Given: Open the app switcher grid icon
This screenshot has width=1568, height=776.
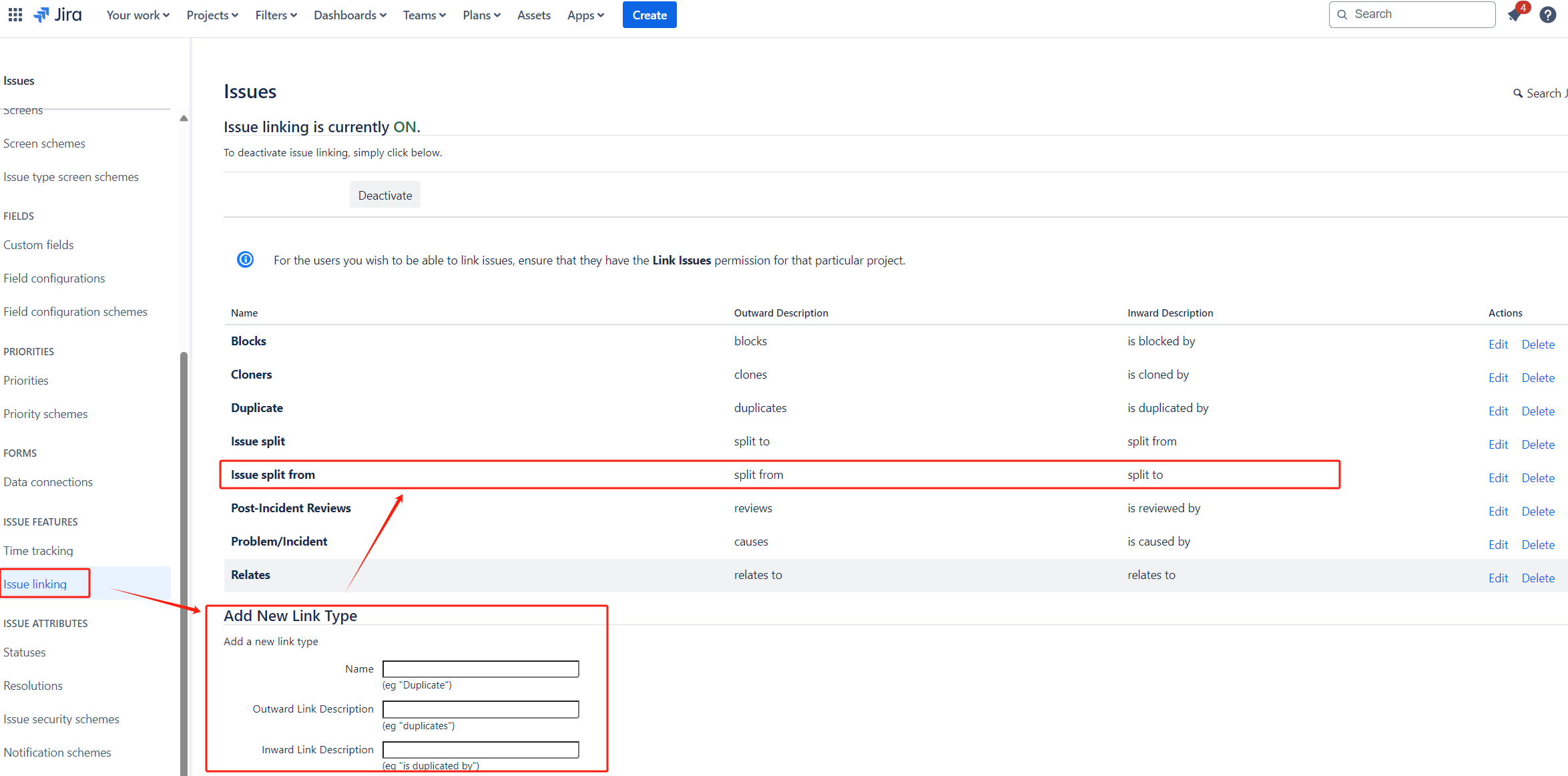Looking at the screenshot, I should (15, 15).
